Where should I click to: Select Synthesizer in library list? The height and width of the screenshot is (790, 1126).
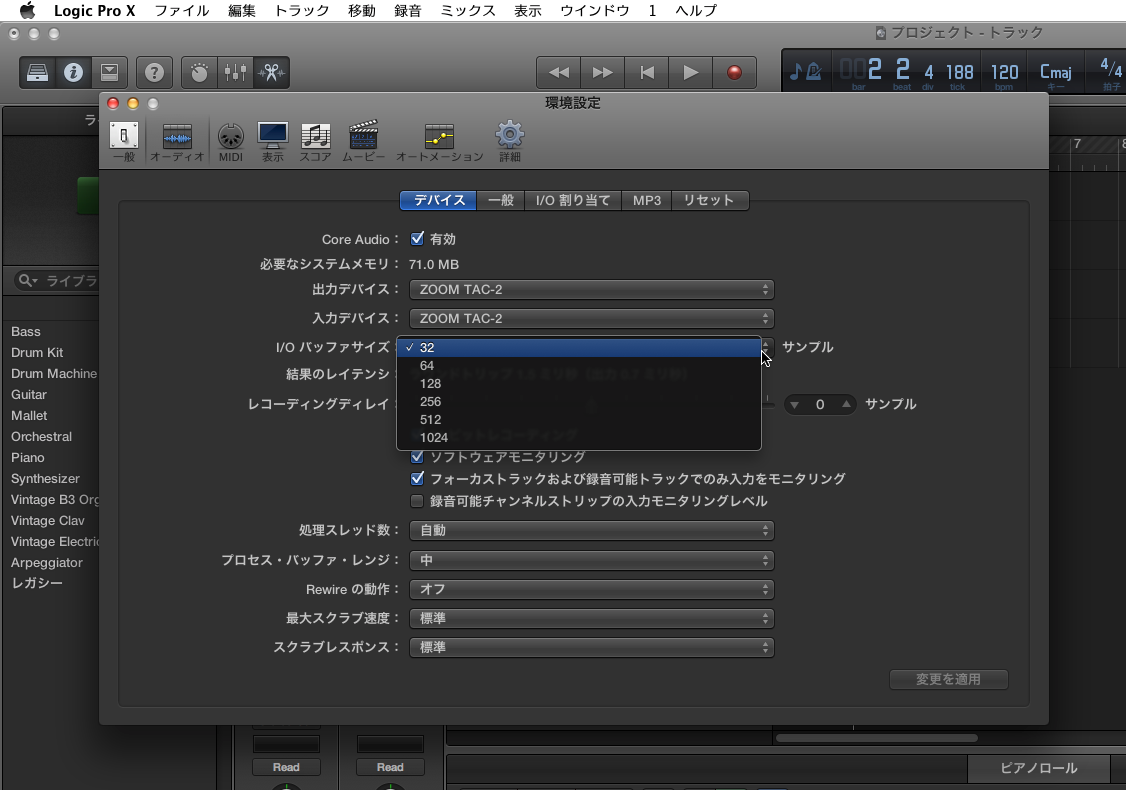tap(45, 478)
